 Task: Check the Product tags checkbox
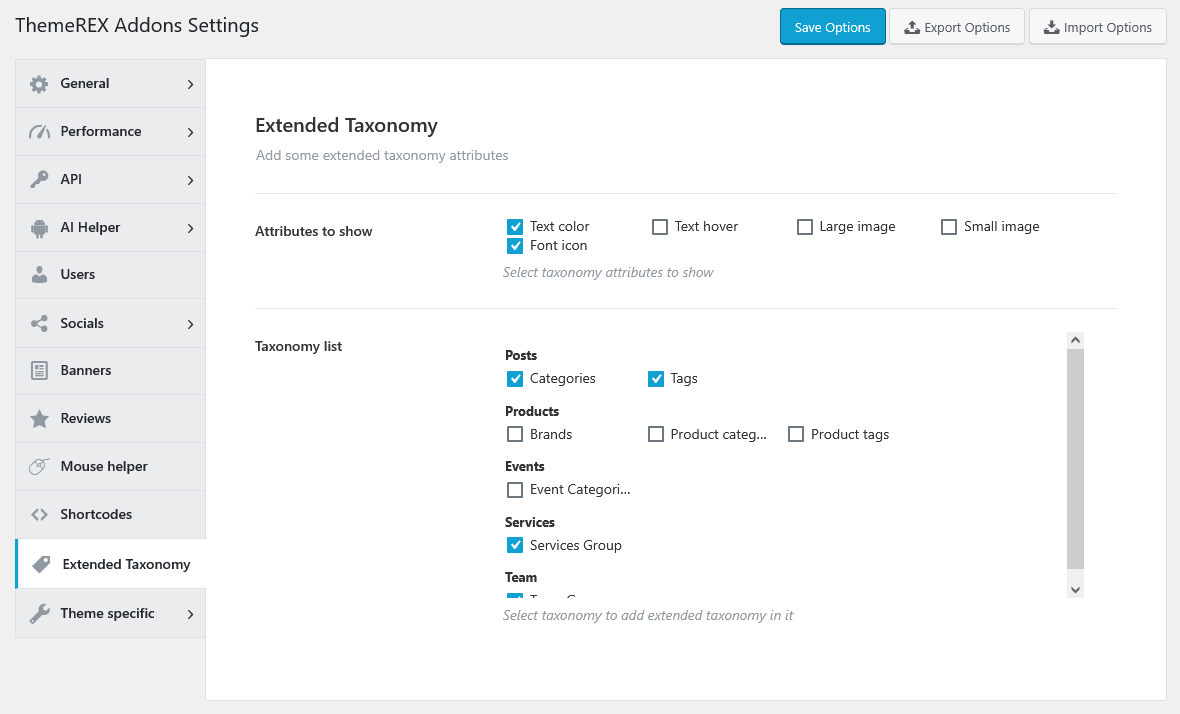(796, 434)
